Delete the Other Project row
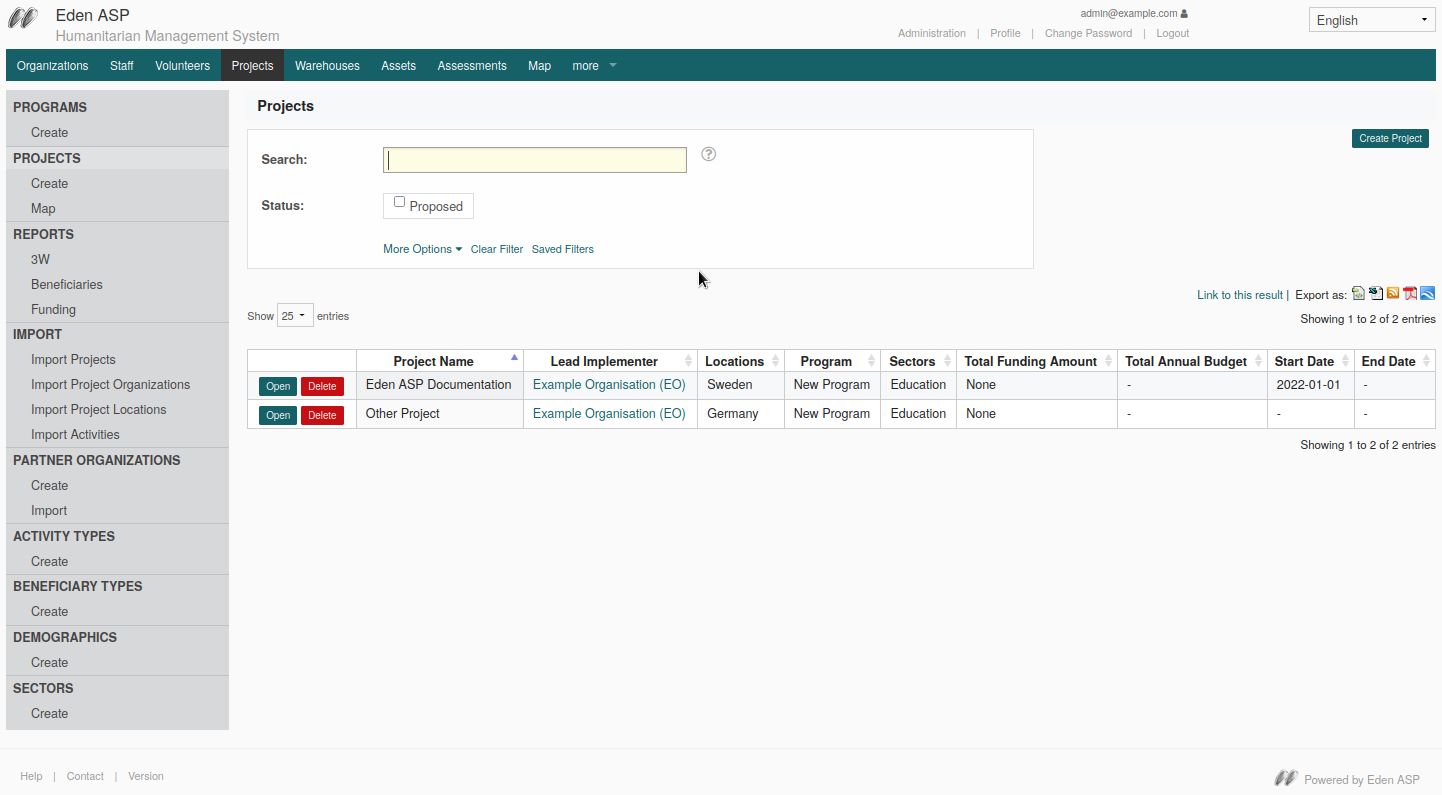Image resolution: width=1442 pixels, height=795 pixels. coord(322,415)
